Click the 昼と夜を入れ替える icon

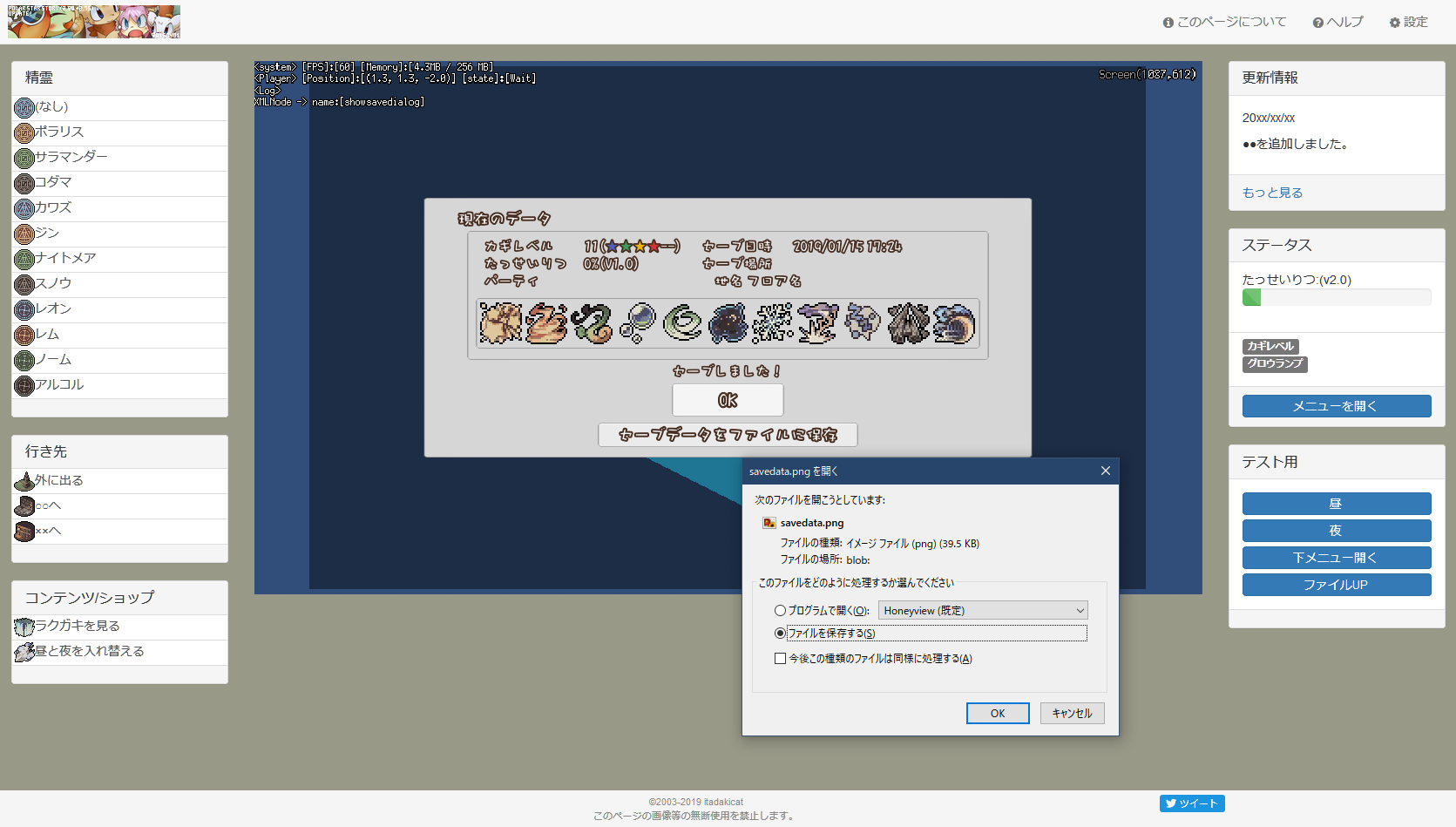(x=24, y=652)
